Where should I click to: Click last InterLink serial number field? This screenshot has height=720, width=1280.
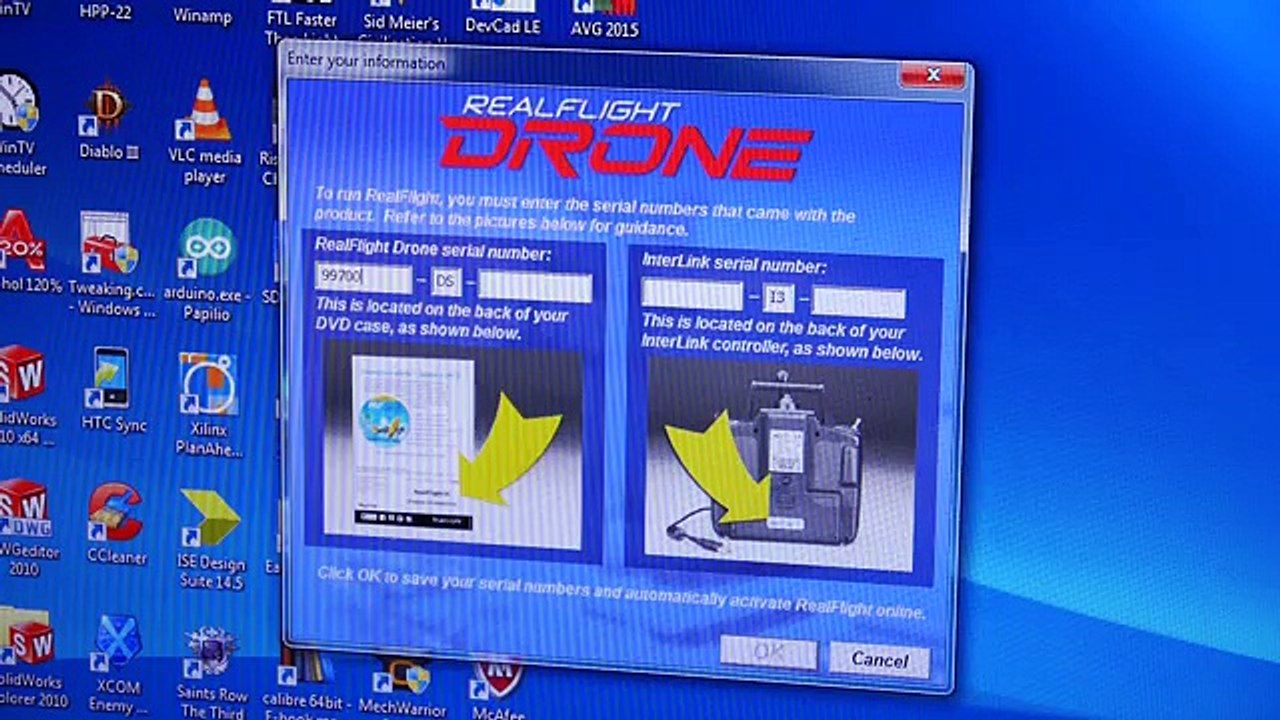pyautogui.click(x=859, y=303)
